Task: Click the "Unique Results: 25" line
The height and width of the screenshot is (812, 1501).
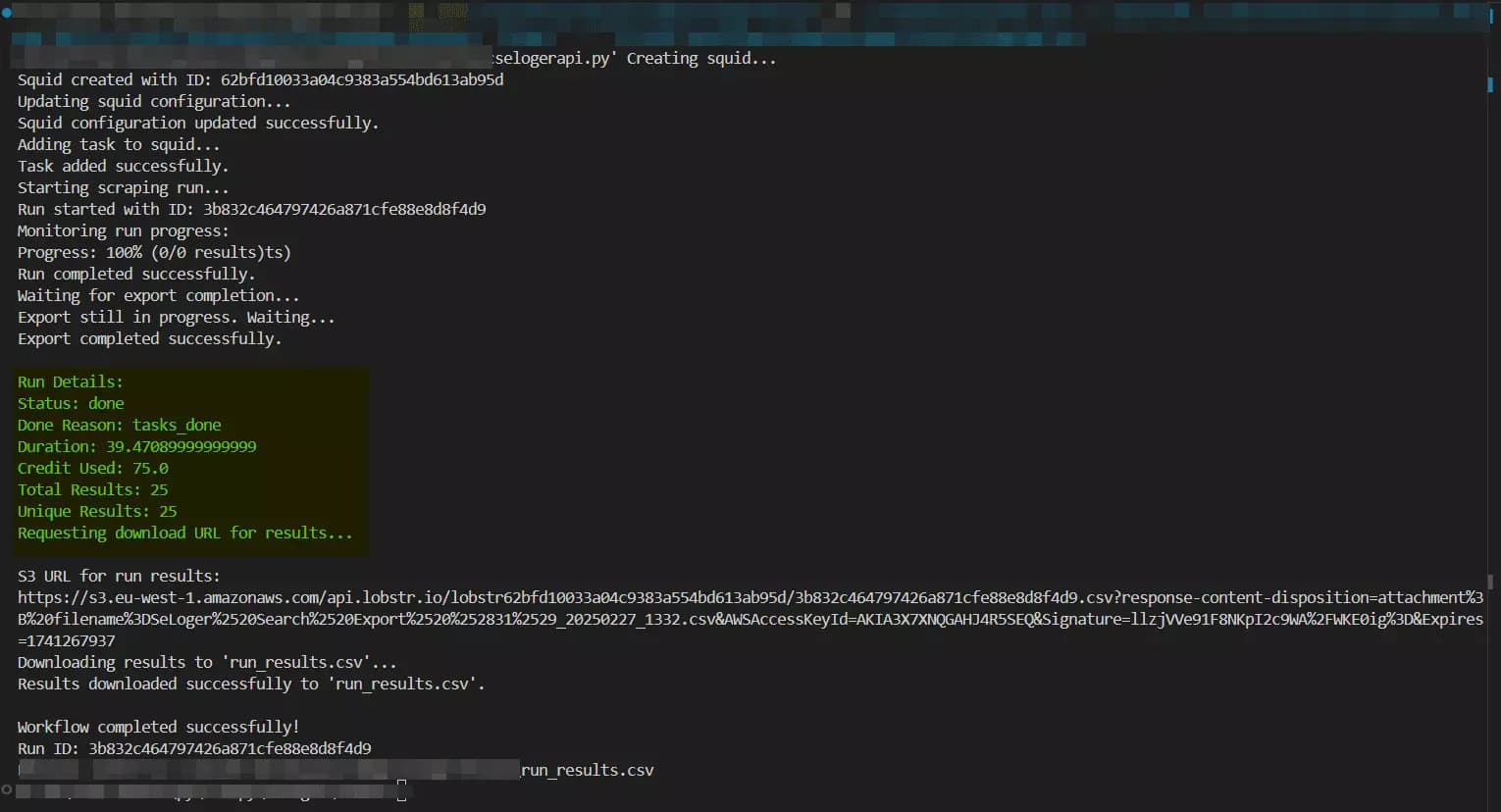Action: [x=97, y=512]
